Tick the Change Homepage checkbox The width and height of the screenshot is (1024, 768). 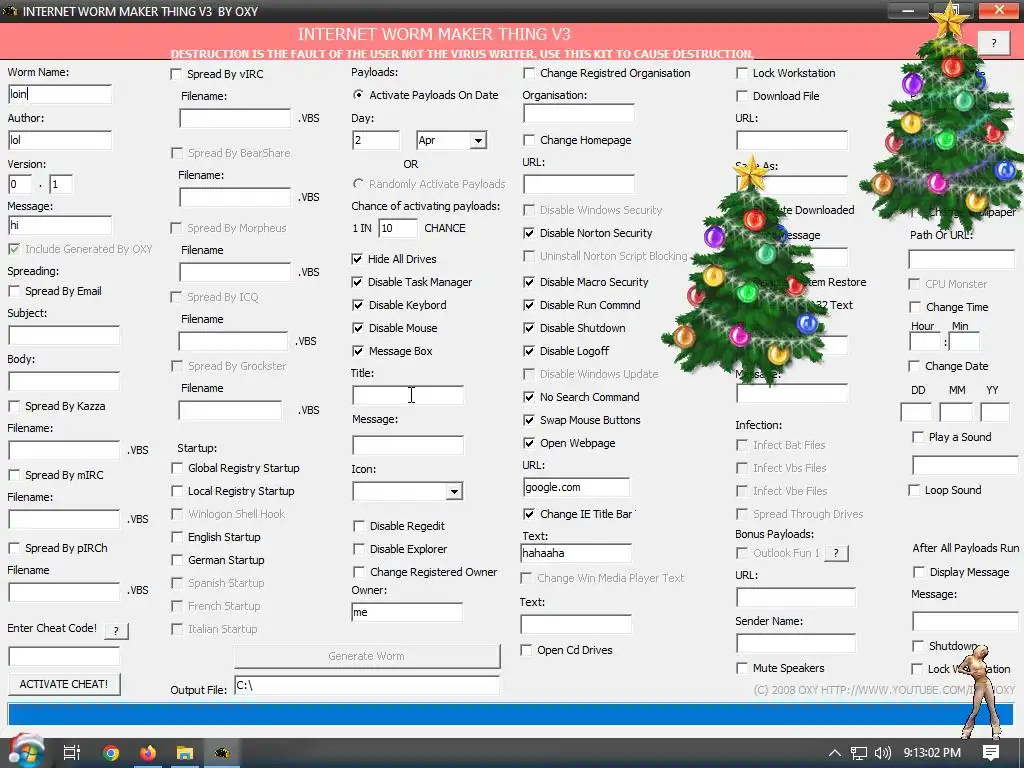click(x=529, y=140)
